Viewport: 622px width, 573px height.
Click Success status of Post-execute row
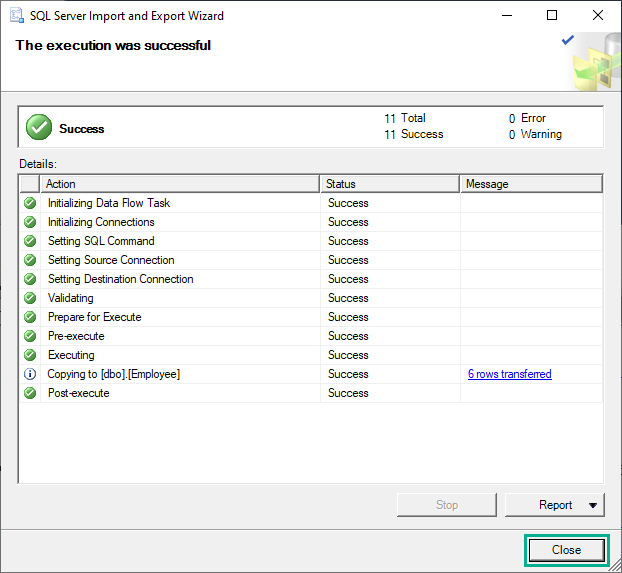(x=348, y=393)
